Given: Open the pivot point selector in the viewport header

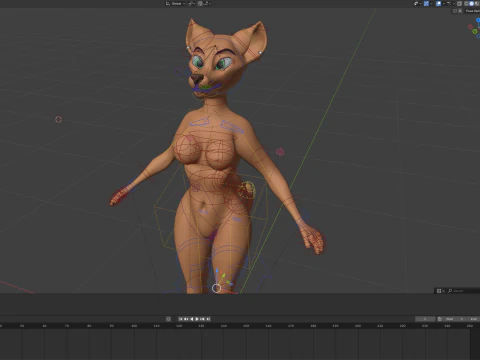Looking at the screenshot, I should (192, 3).
